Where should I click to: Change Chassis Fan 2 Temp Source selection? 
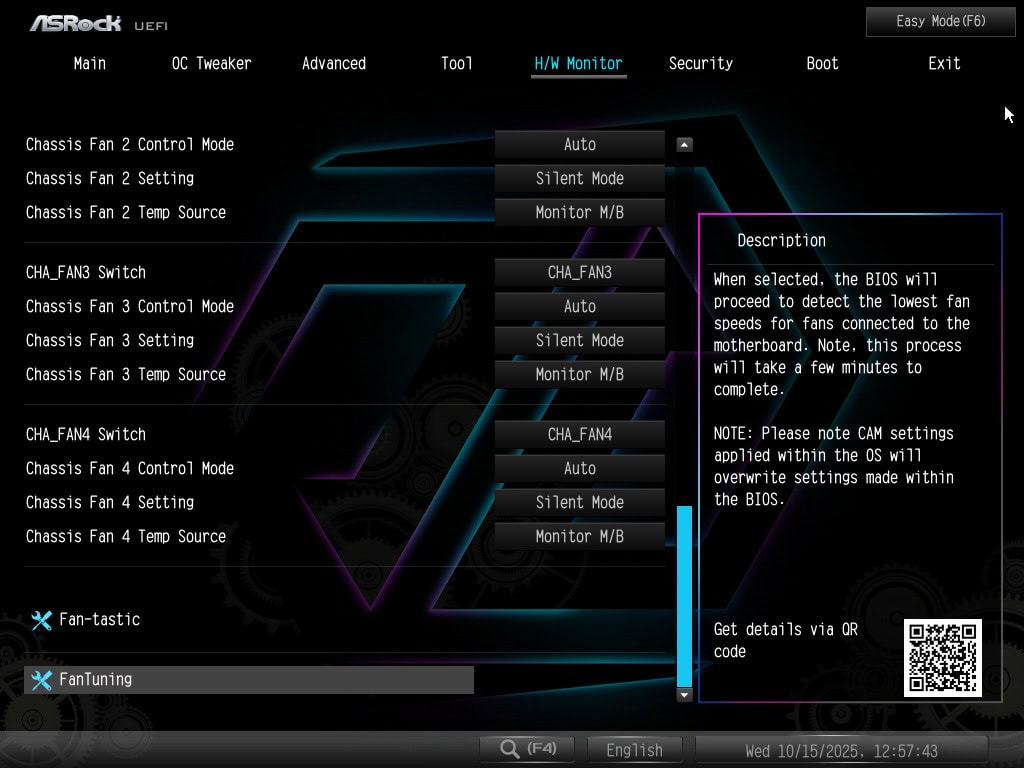click(579, 213)
